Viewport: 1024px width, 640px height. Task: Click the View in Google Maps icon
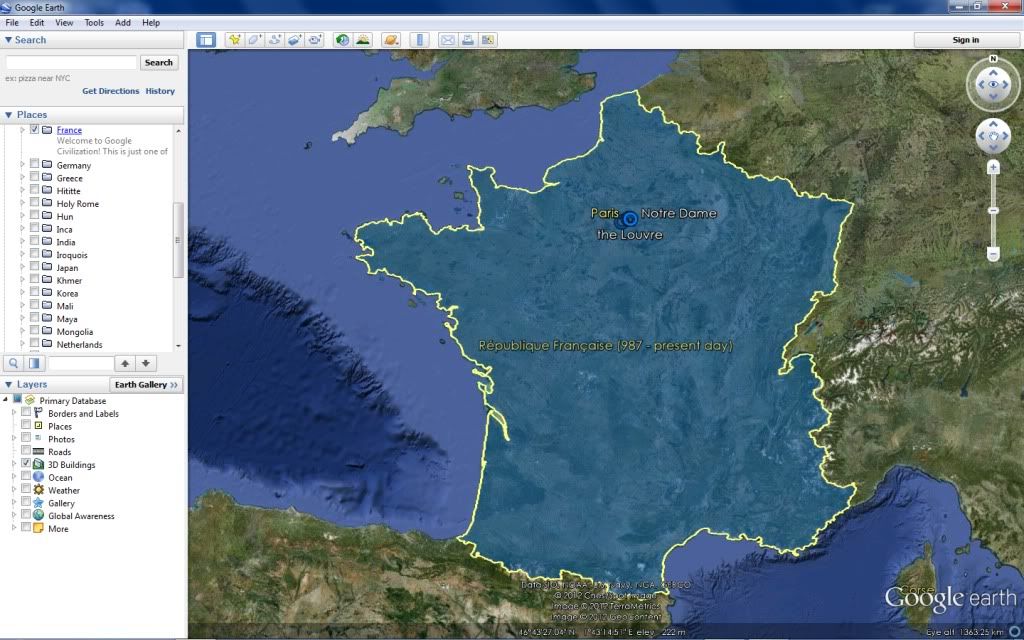[488, 40]
